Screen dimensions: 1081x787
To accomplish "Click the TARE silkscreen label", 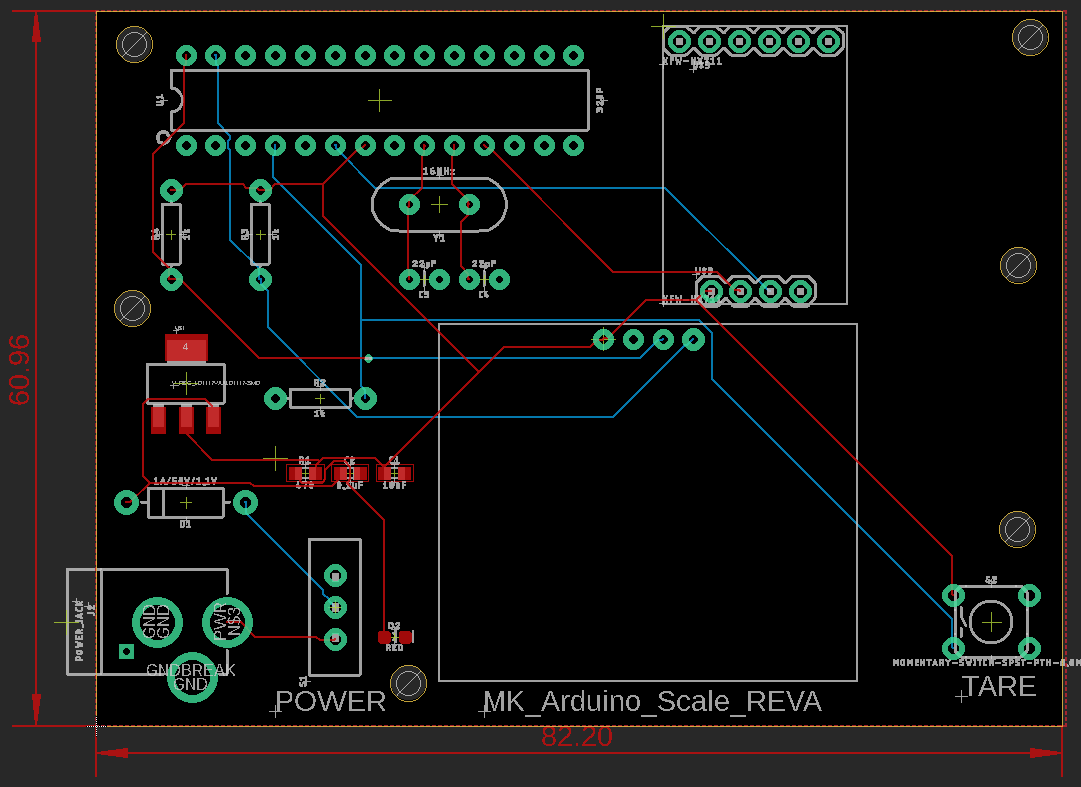I will click(x=999, y=687).
